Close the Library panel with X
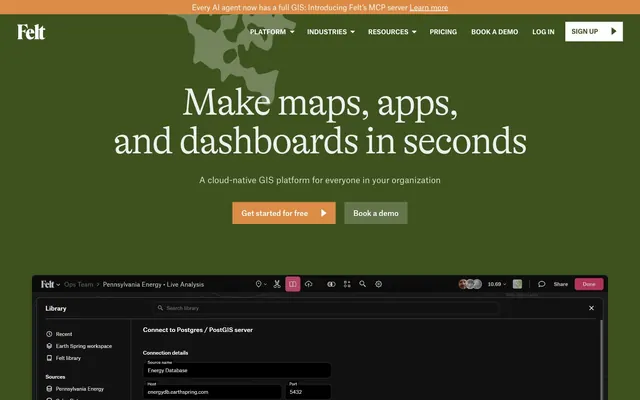This screenshot has width=640, height=400. (591, 308)
